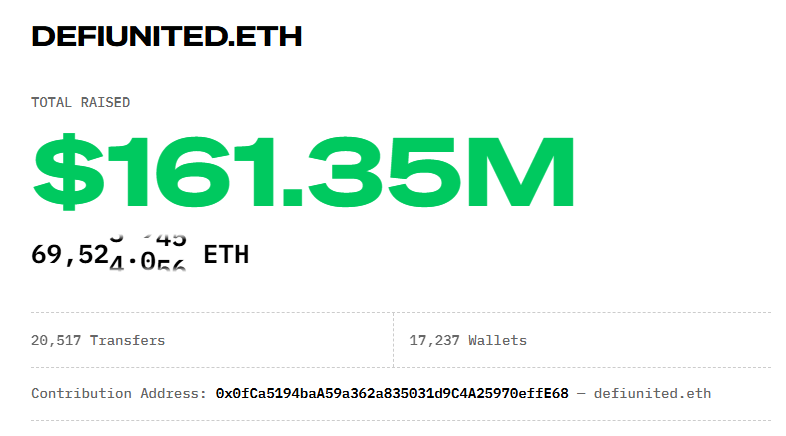Click the TOTAL RAISED label
The image size is (786, 436).
click(80, 102)
